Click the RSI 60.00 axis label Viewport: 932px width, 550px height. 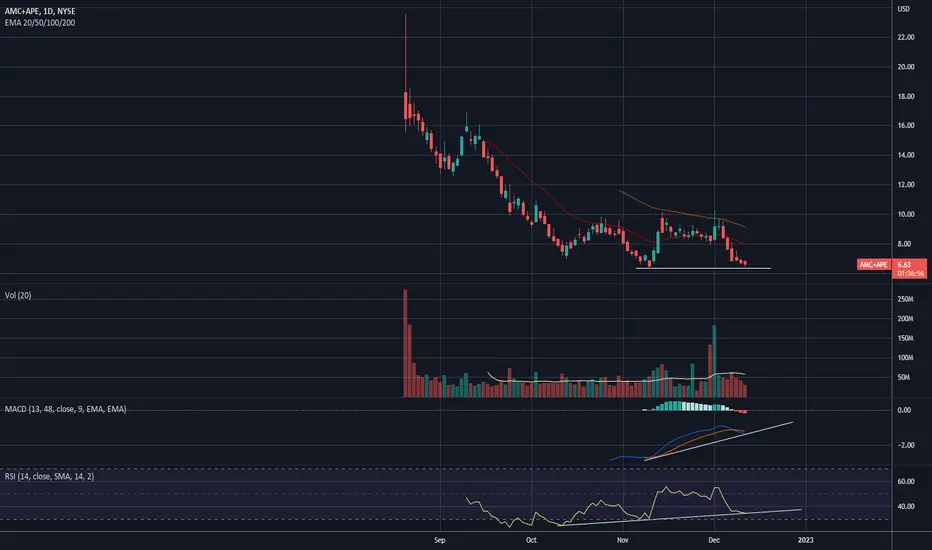tap(906, 482)
